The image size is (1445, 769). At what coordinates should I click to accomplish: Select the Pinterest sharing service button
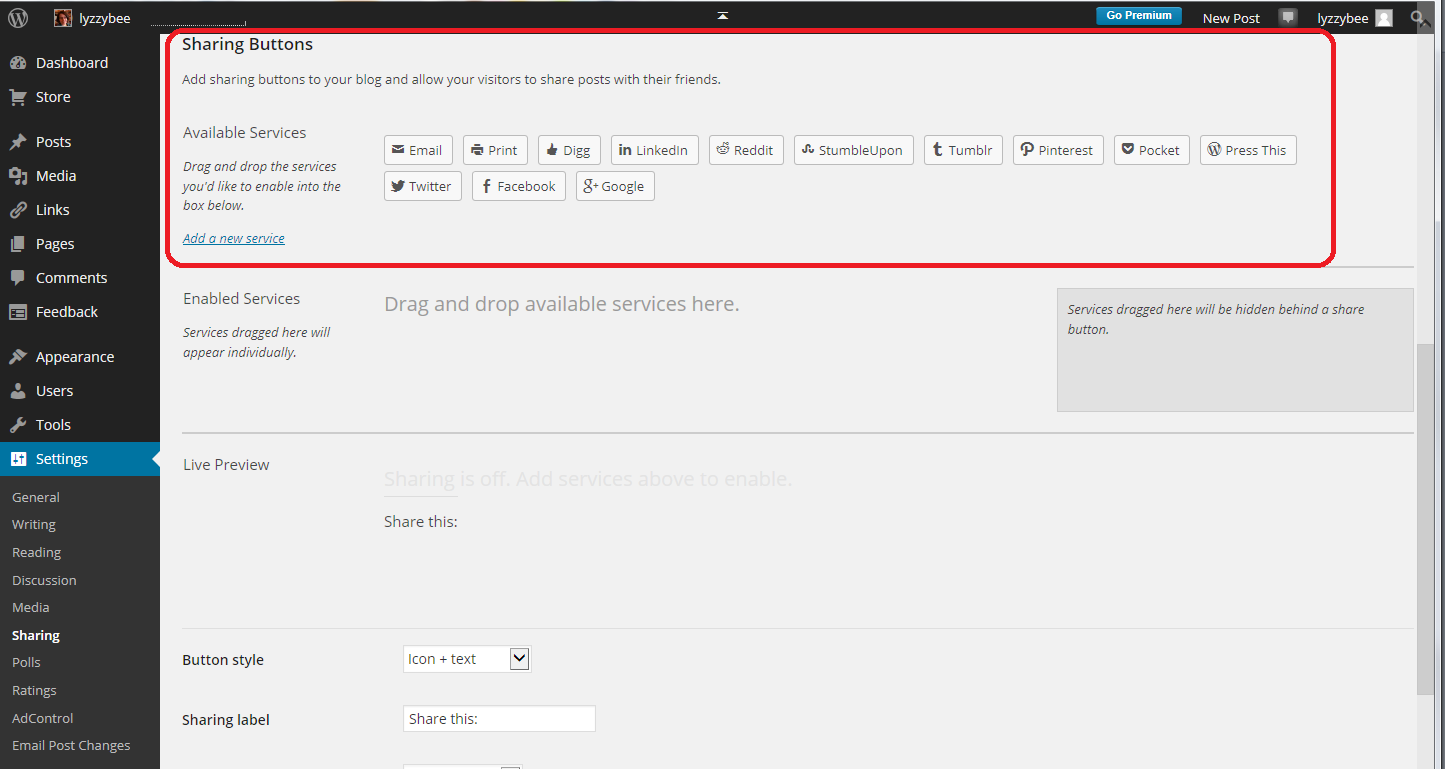tap(1058, 150)
